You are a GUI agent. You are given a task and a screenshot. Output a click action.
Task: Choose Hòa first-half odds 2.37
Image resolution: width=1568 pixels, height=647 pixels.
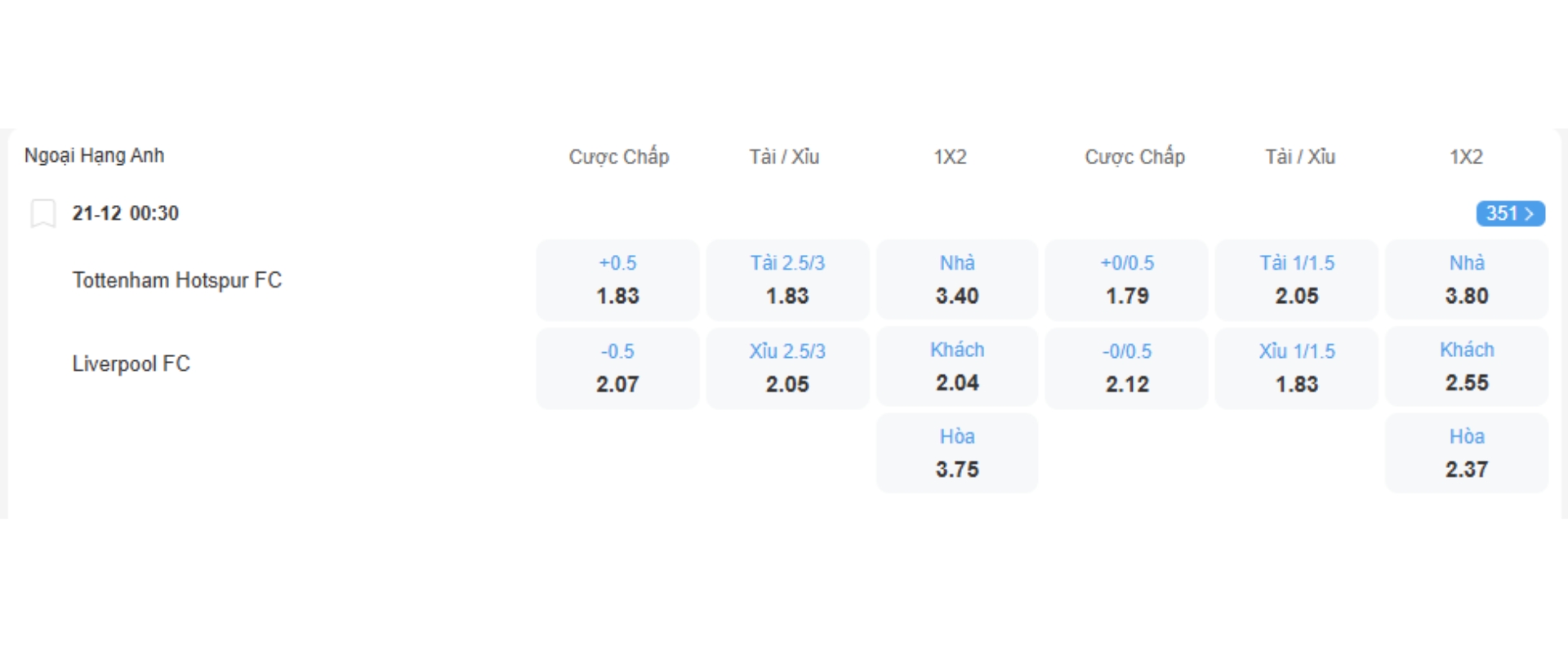pos(1467,453)
